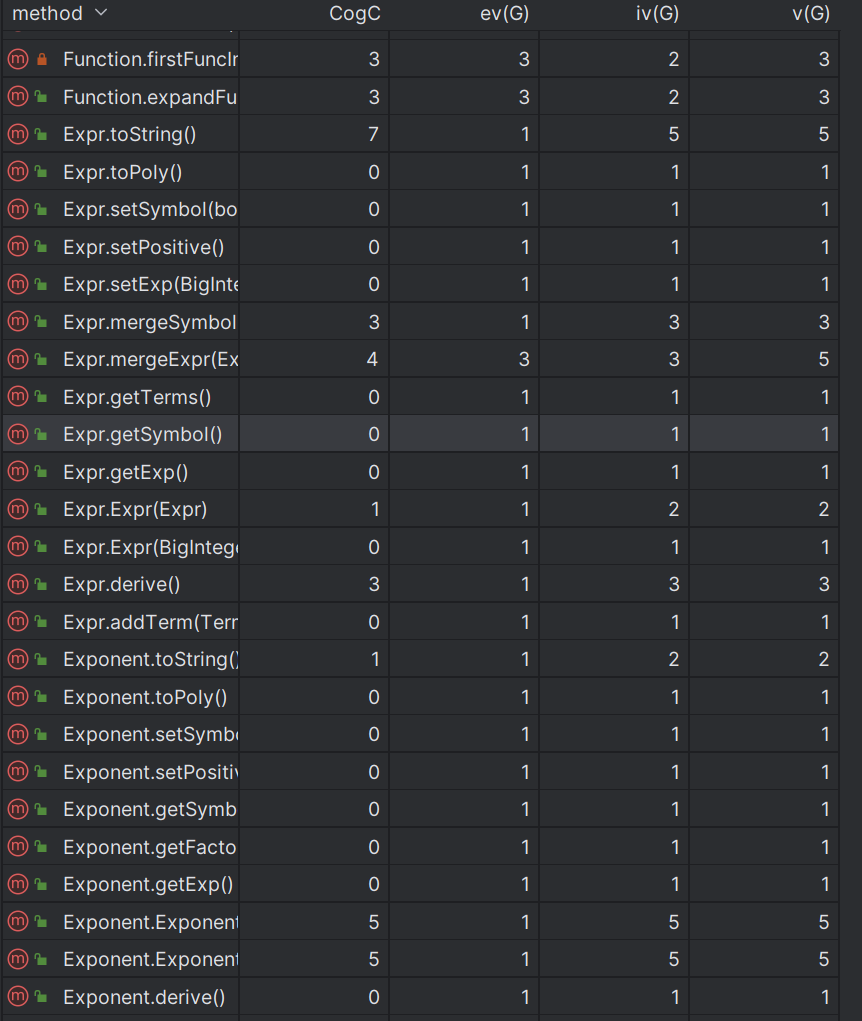The width and height of the screenshot is (862, 1021).
Task: Sort table by the CogC column header
Action: (x=355, y=13)
